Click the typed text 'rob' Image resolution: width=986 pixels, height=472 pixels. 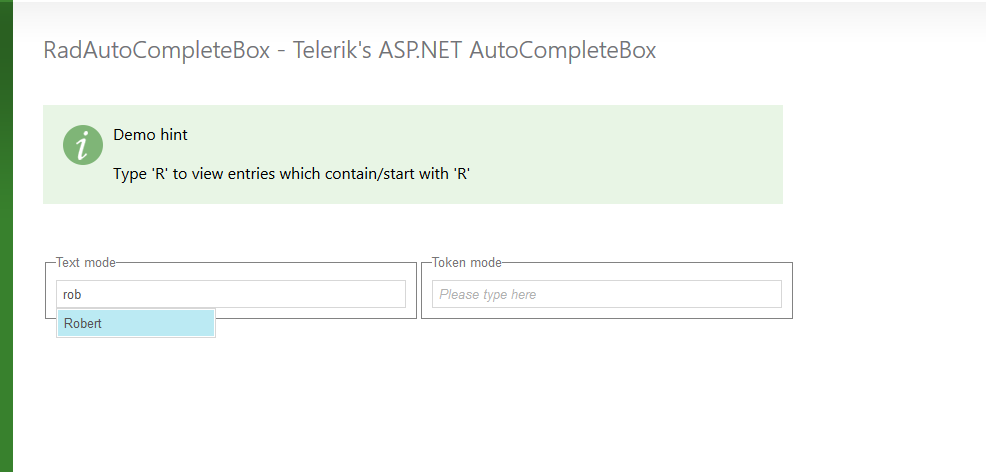click(x=72, y=295)
